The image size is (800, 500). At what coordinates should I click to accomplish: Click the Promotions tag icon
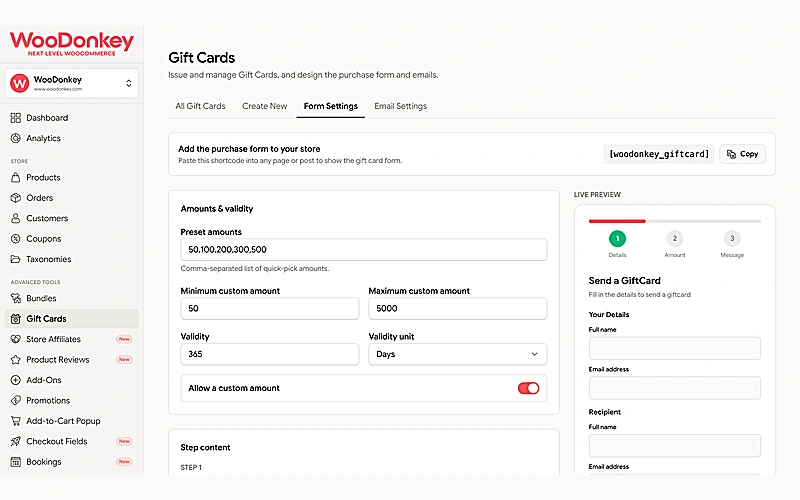point(16,401)
